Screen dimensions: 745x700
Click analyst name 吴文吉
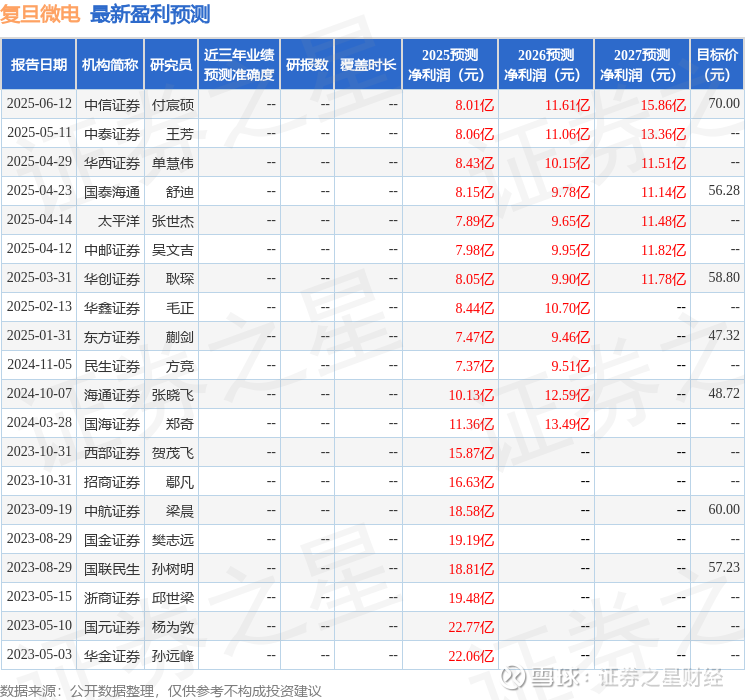173,249
